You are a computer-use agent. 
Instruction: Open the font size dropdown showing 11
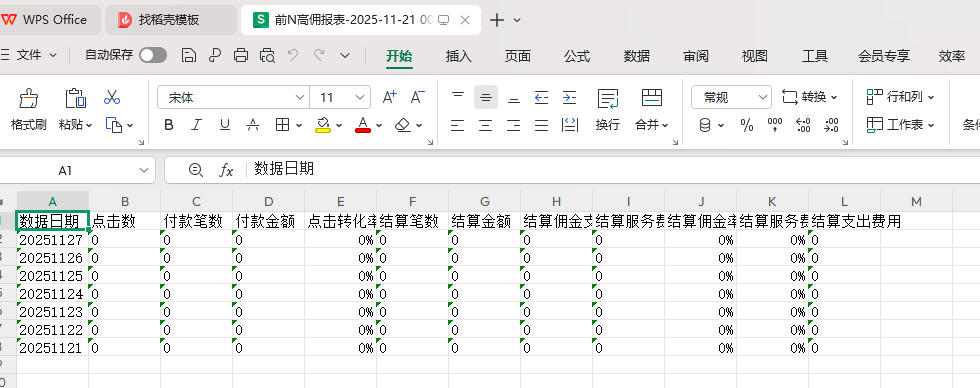pyautogui.click(x=359, y=97)
